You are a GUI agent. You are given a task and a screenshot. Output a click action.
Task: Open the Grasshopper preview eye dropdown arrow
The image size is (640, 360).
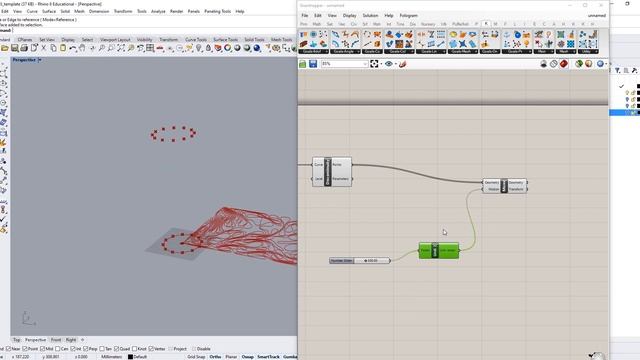pyautogui.click(x=396, y=64)
